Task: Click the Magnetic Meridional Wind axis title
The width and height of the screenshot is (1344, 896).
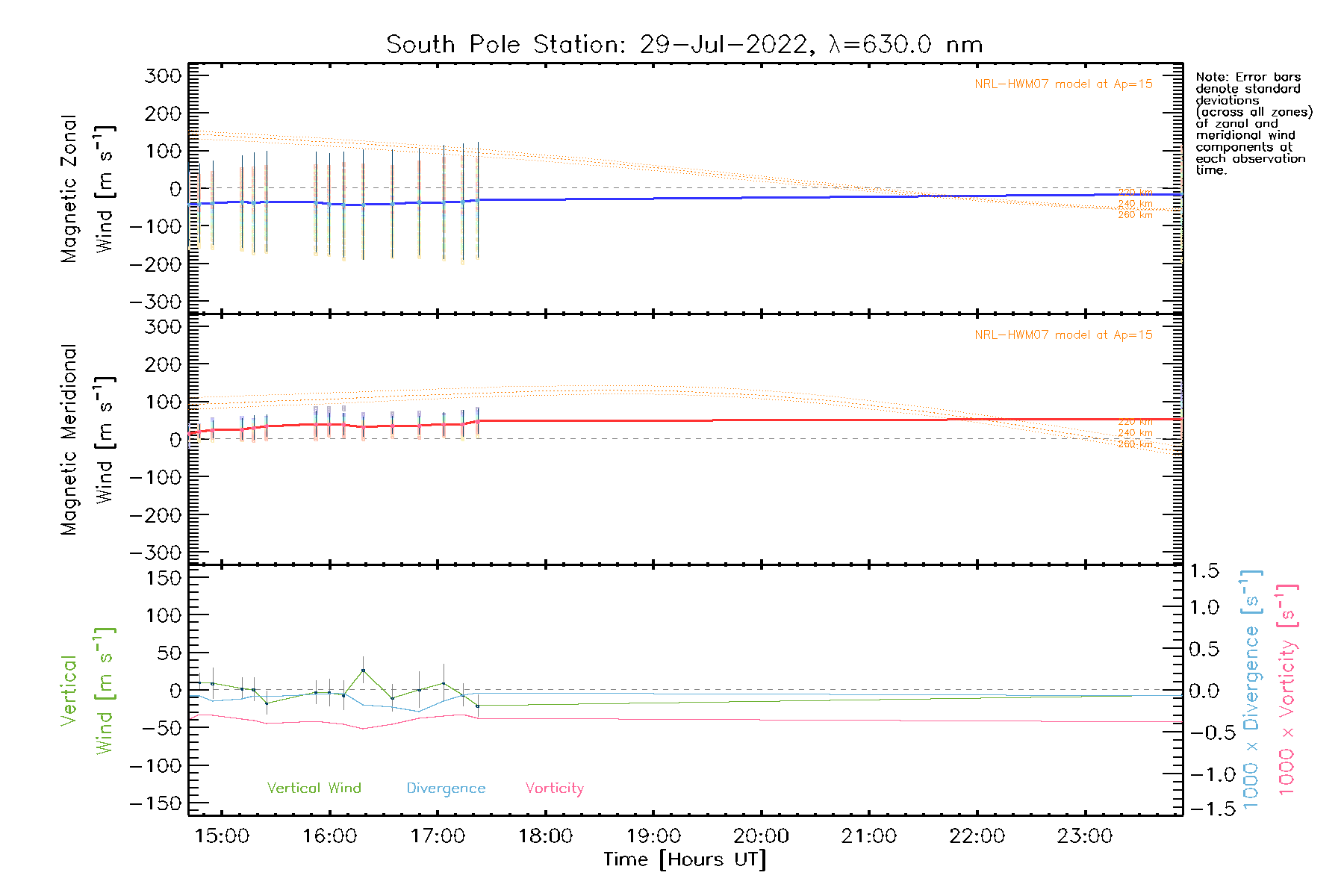Action: [86, 440]
